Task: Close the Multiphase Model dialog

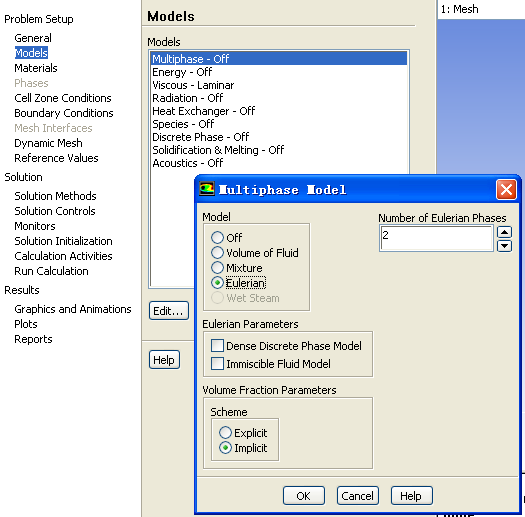Action: point(506,190)
